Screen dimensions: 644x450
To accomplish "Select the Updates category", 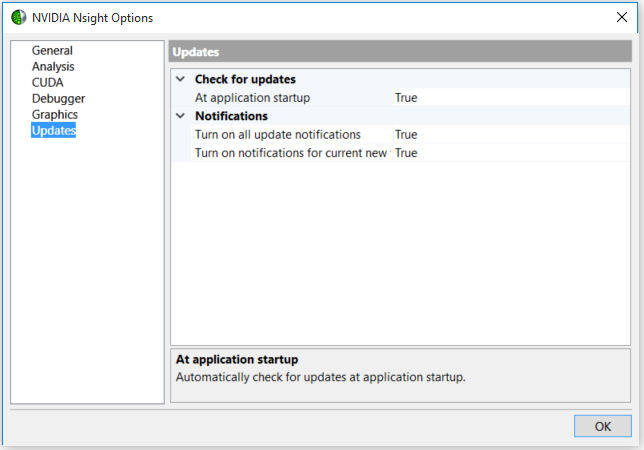I will [x=53, y=131].
